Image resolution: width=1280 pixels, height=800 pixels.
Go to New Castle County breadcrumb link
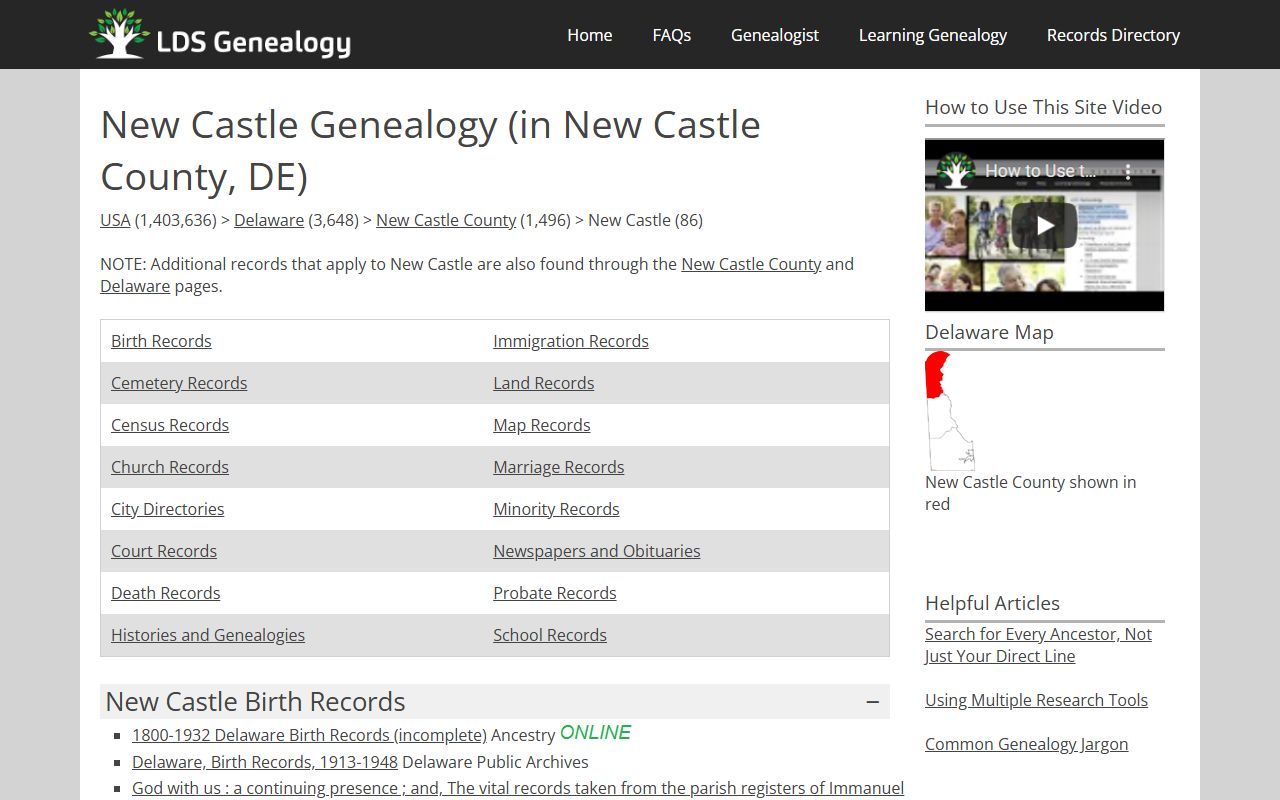pyautogui.click(x=446, y=220)
